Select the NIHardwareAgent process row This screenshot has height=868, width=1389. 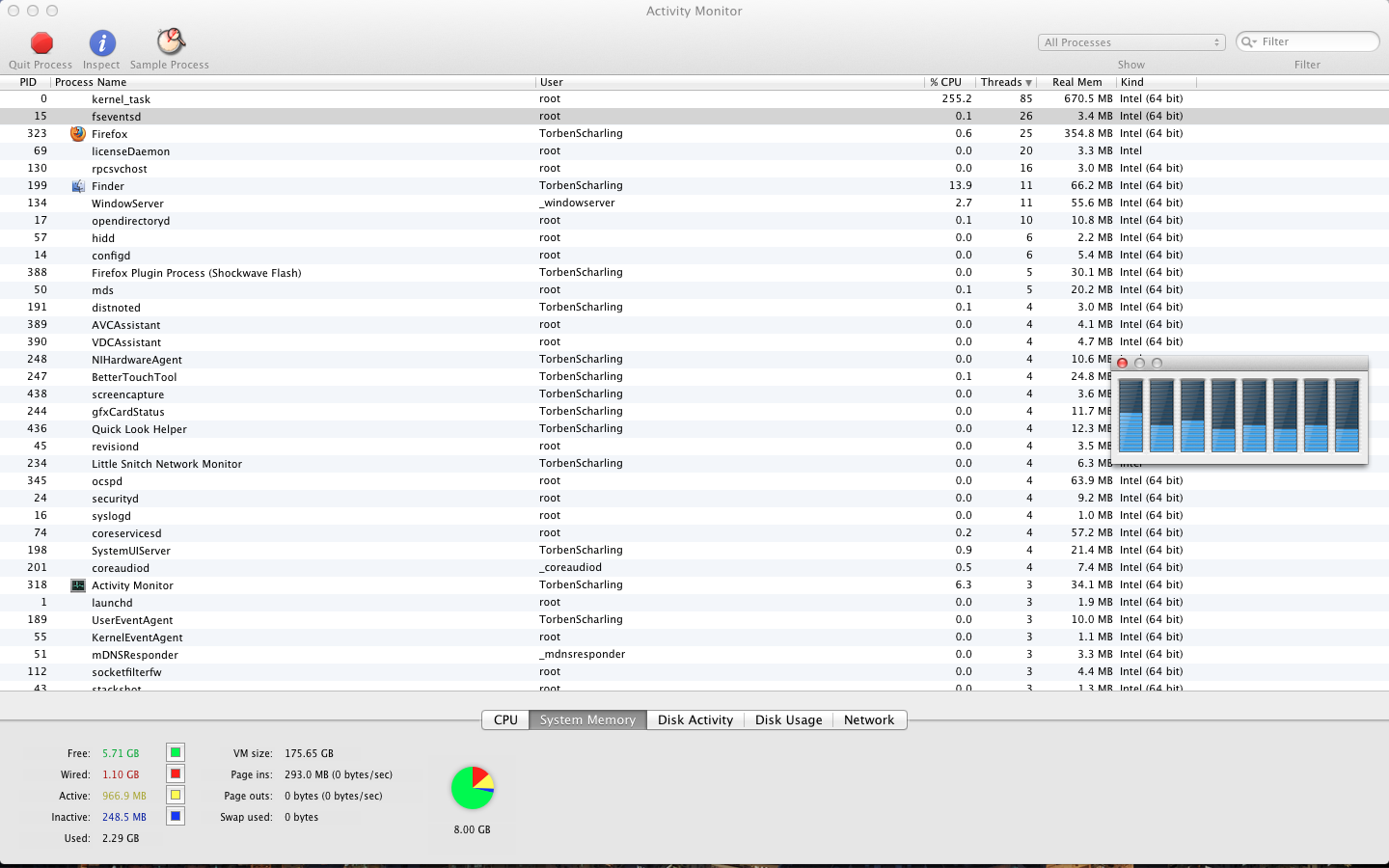pos(694,359)
